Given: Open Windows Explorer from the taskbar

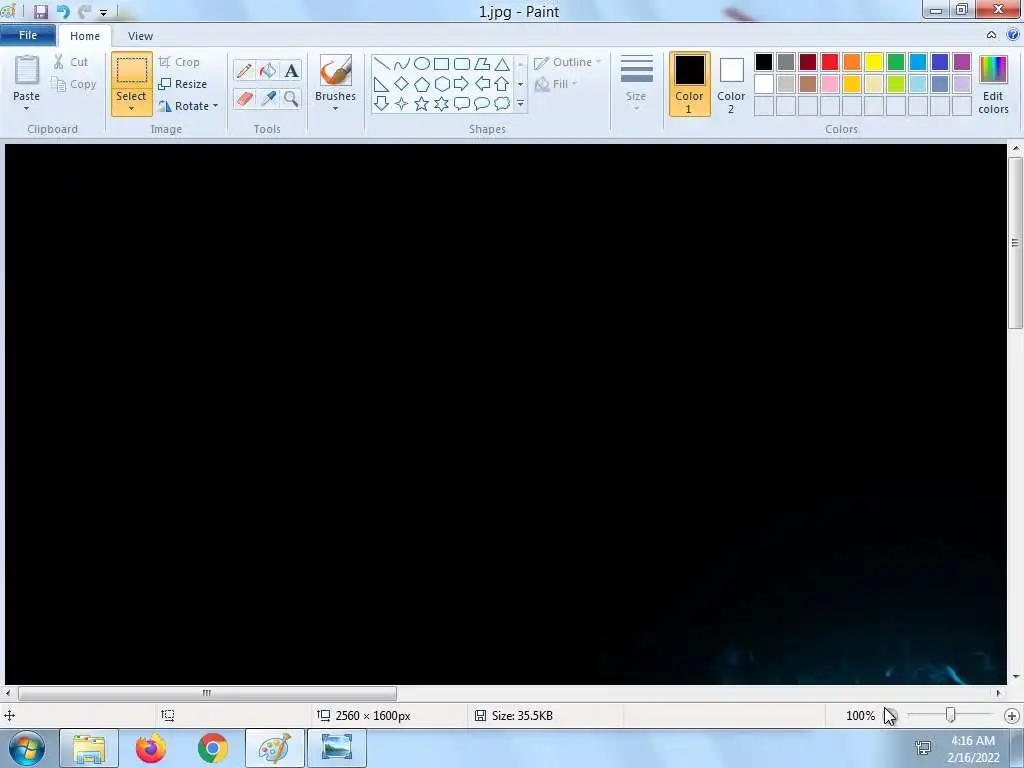Looking at the screenshot, I should pyautogui.click(x=89, y=748).
